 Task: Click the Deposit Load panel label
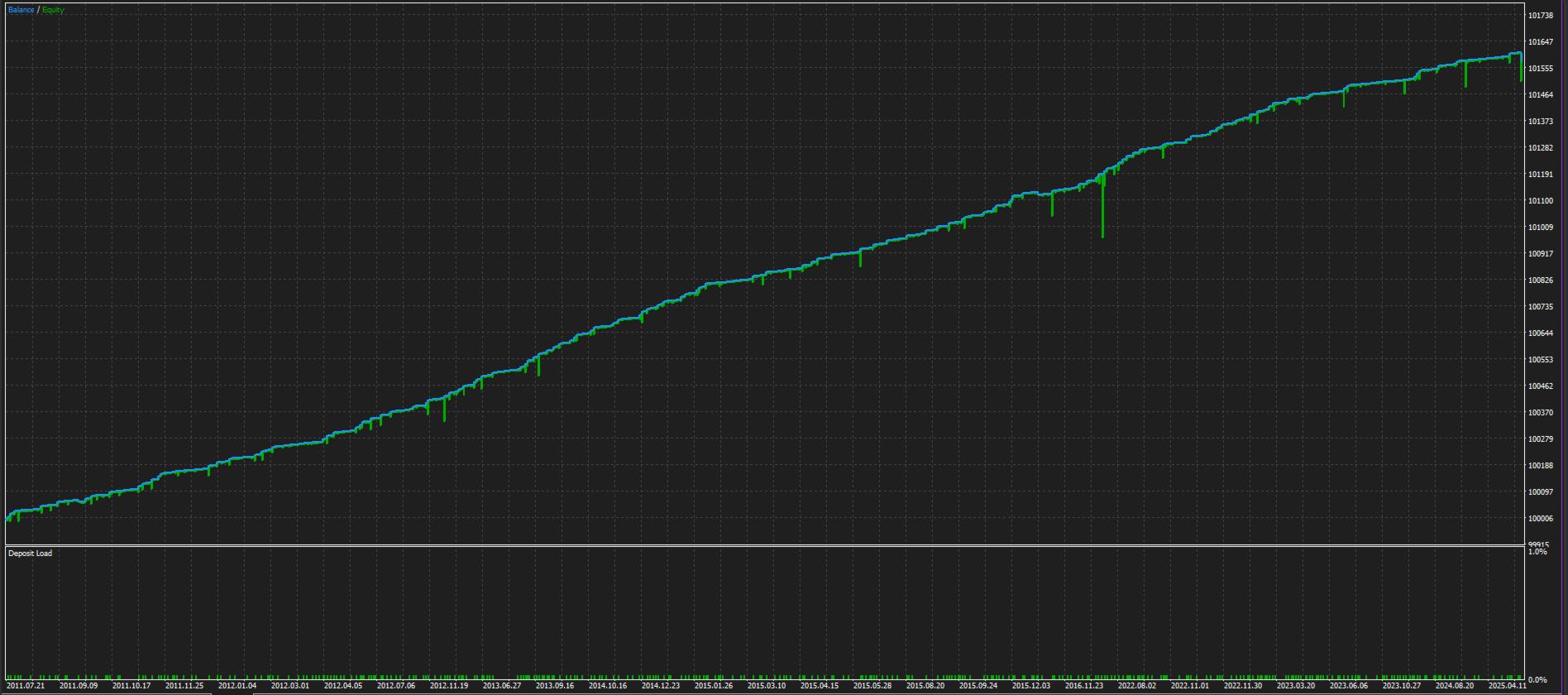[x=30, y=554]
